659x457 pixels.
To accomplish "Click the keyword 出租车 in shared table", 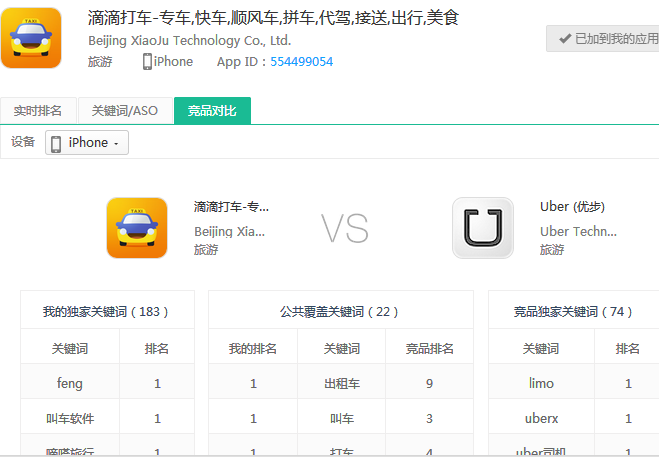I will [x=339, y=383].
